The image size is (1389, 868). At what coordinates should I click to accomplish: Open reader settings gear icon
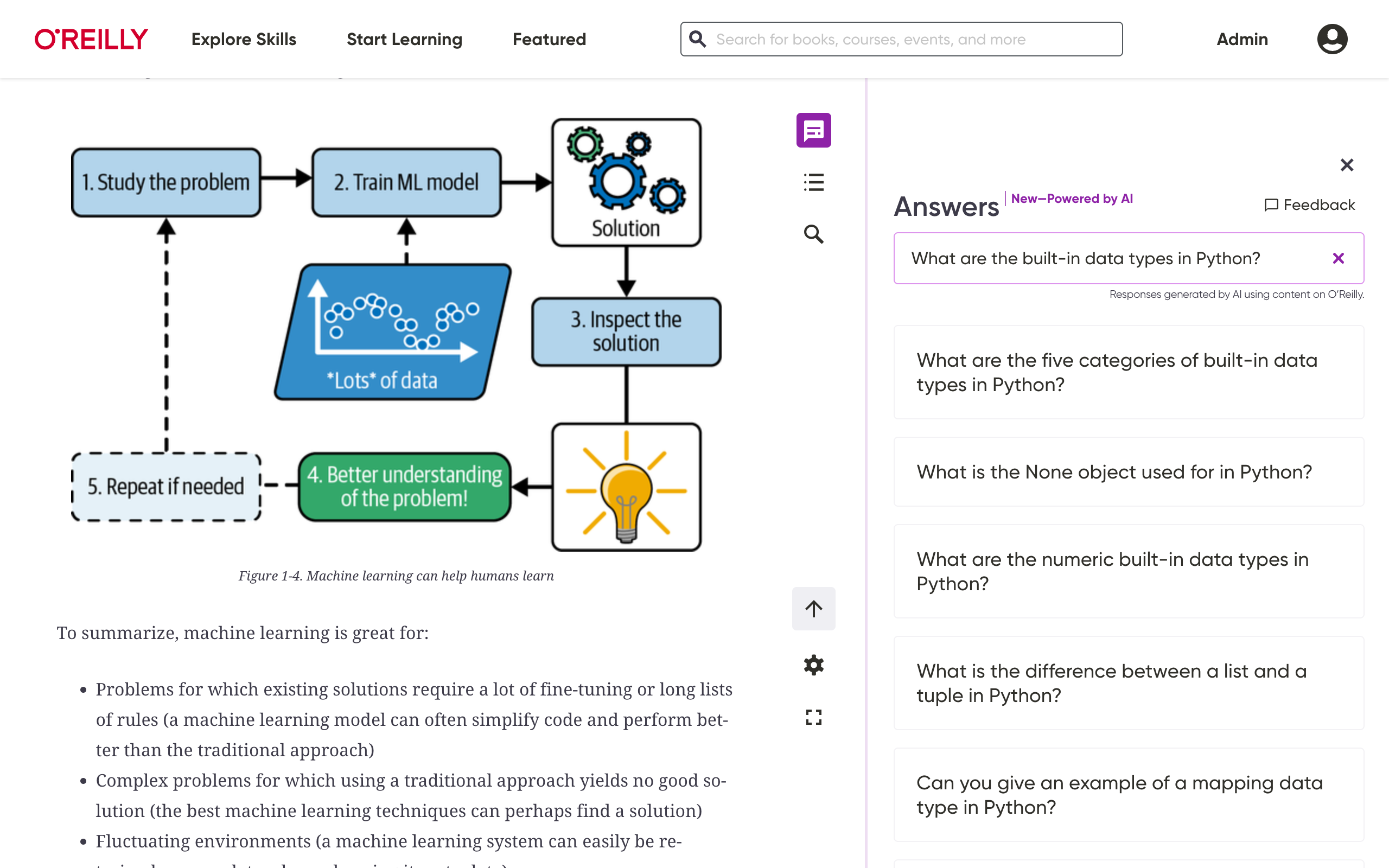click(813, 665)
